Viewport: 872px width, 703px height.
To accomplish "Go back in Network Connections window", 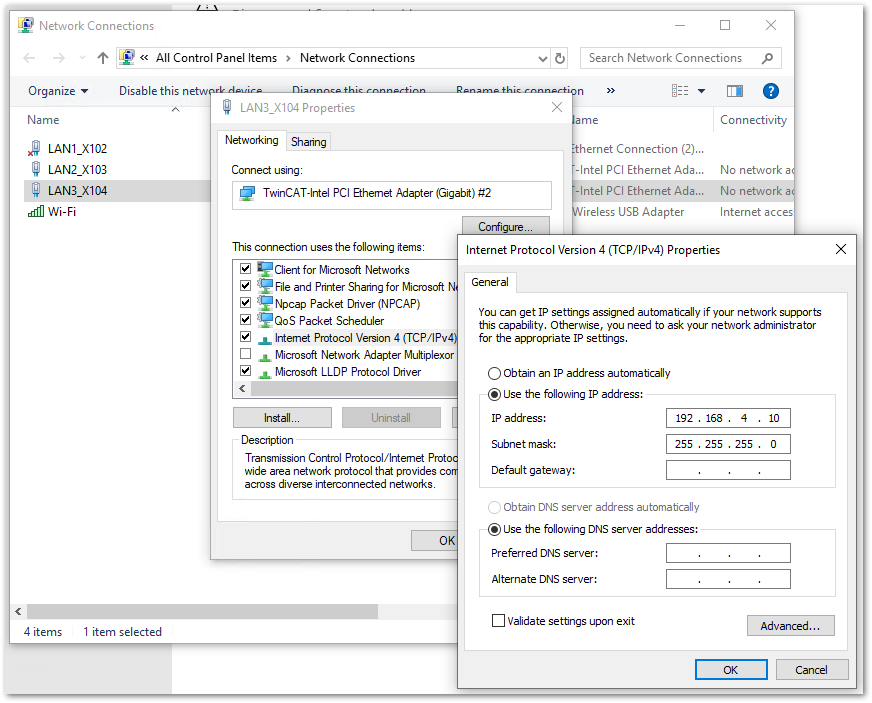I will pos(29,58).
